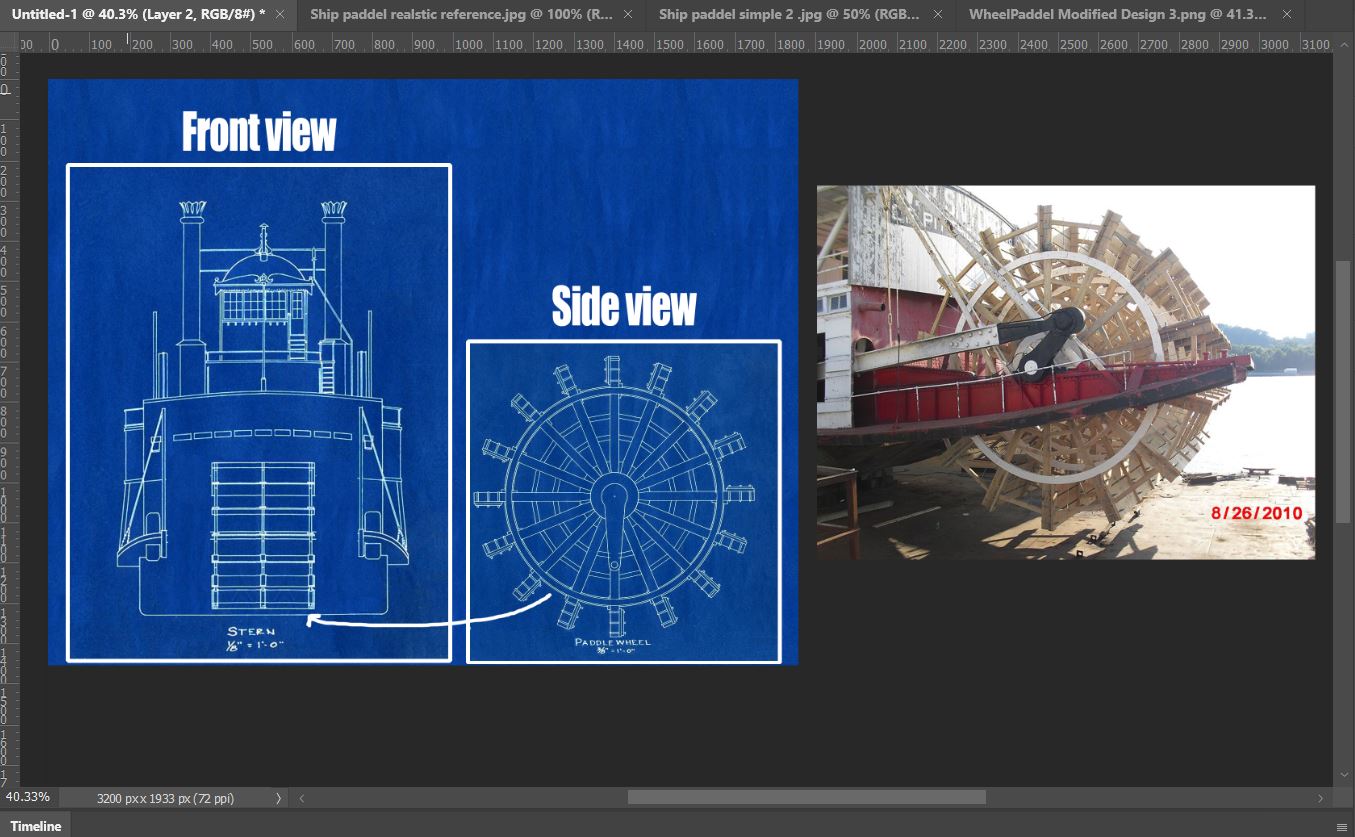Viewport: 1355px width, 837px height.
Task: Click the Timeline panel tab
Action: point(36,826)
